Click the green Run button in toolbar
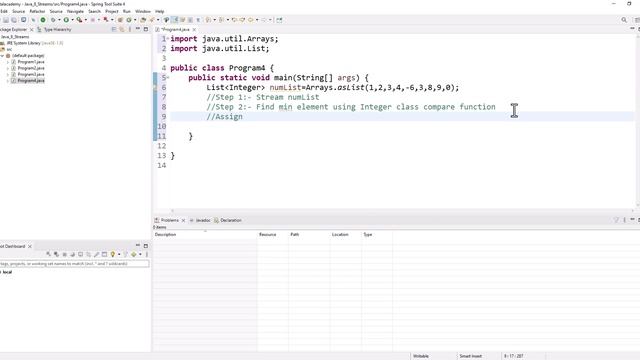This screenshot has height=360, width=640. coord(66,20)
